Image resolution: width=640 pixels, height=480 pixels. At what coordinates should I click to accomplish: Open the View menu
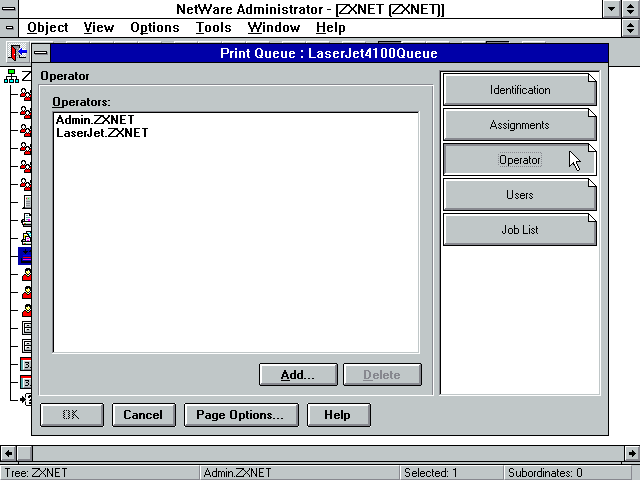(x=98, y=28)
